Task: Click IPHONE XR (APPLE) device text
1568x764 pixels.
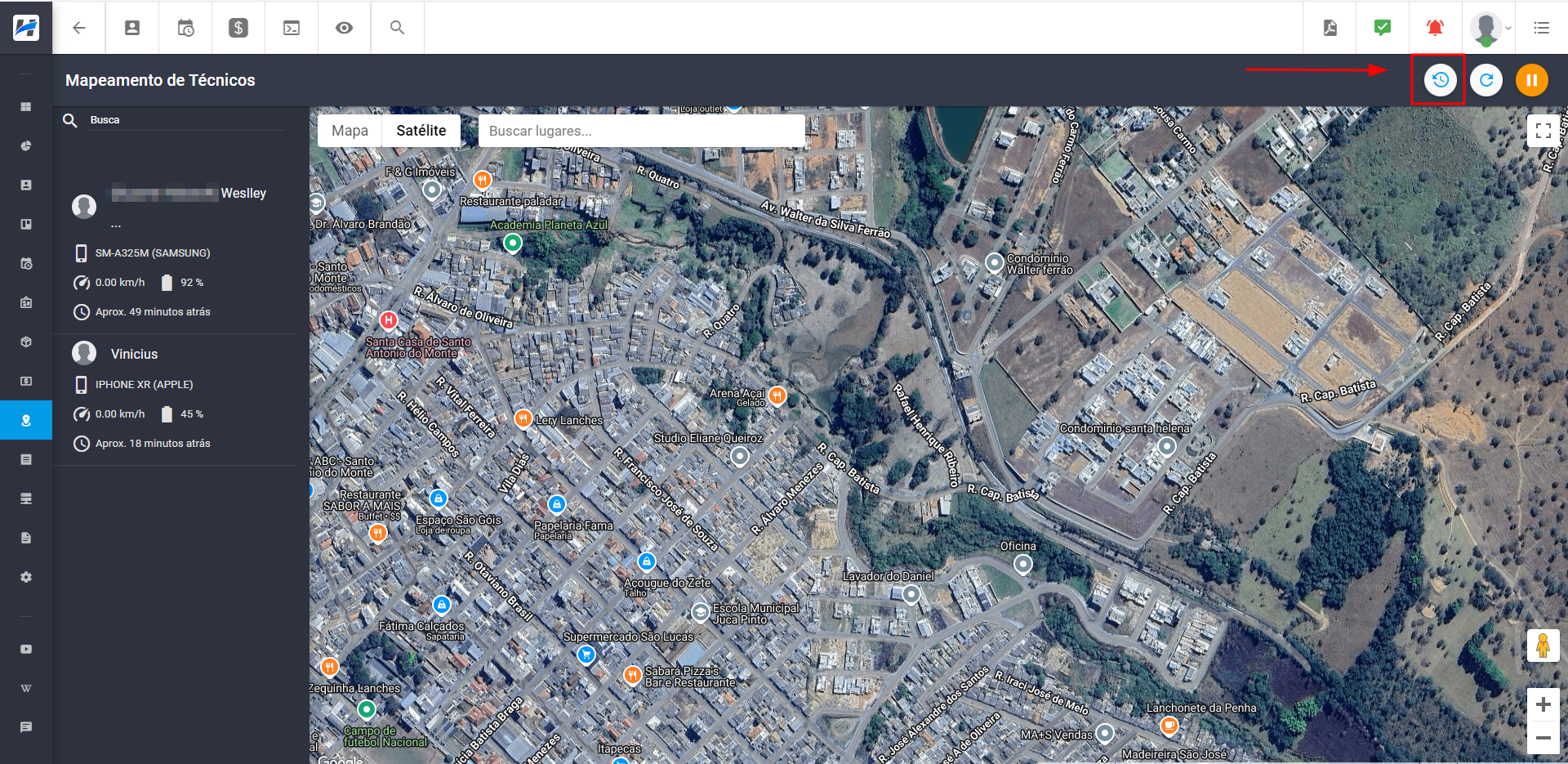Action: [x=144, y=385]
